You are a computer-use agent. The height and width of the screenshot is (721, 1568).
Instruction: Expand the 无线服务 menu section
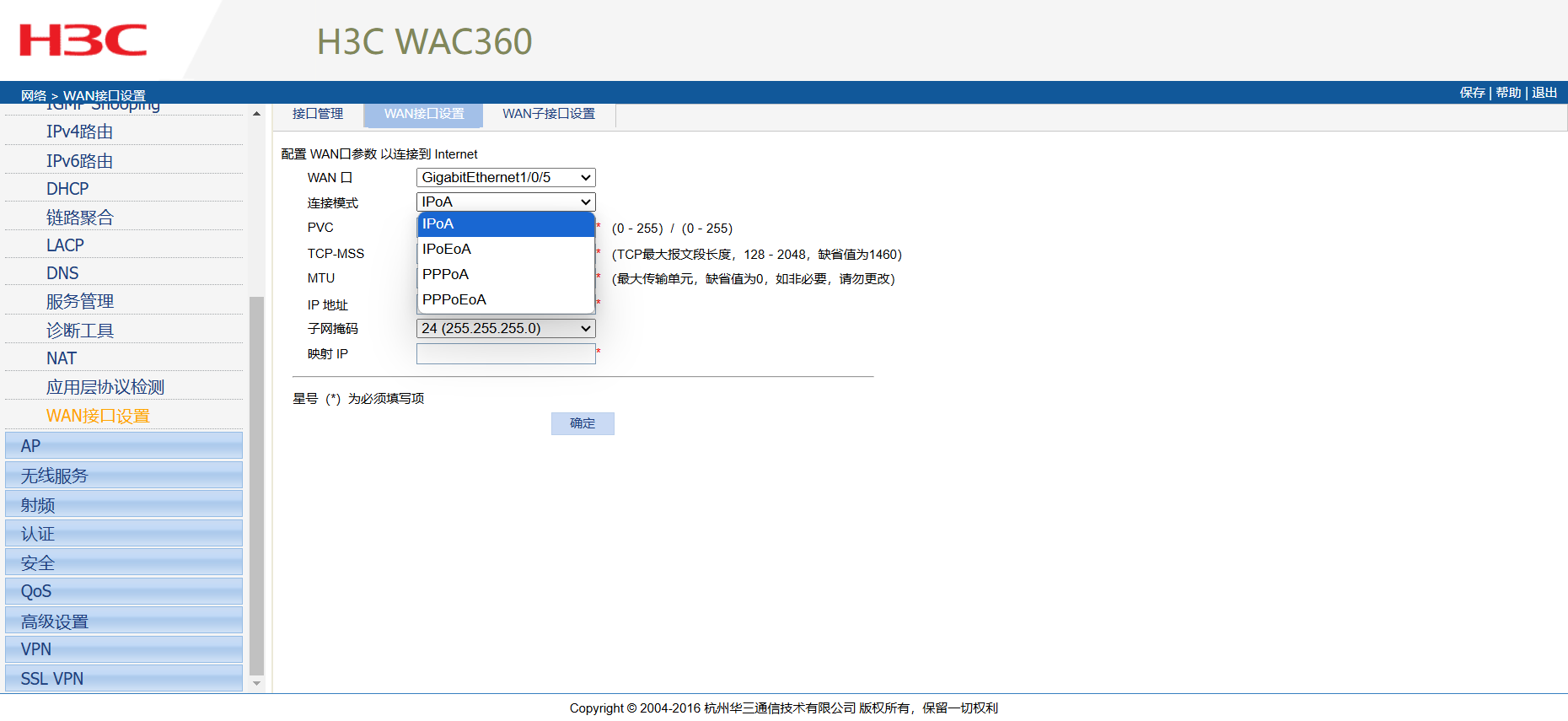click(x=124, y=475)
